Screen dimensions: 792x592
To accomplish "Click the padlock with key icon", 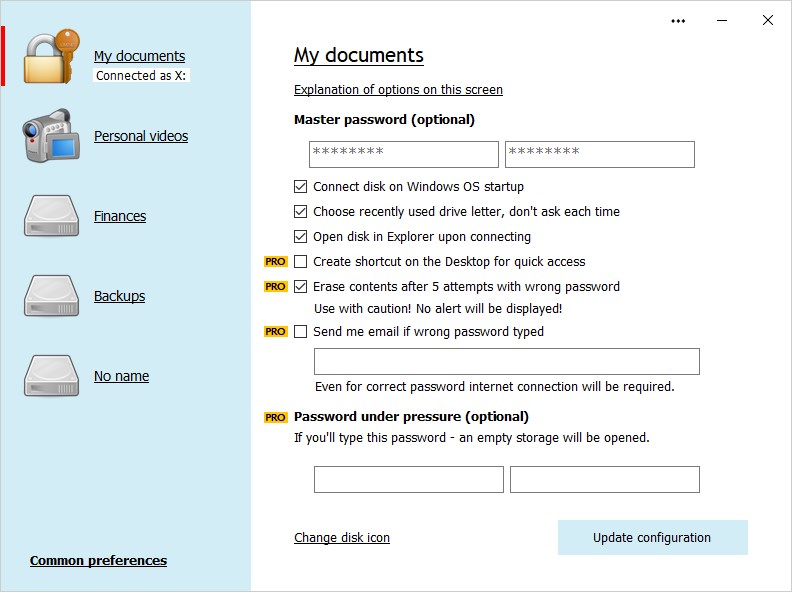I will 50,57.
